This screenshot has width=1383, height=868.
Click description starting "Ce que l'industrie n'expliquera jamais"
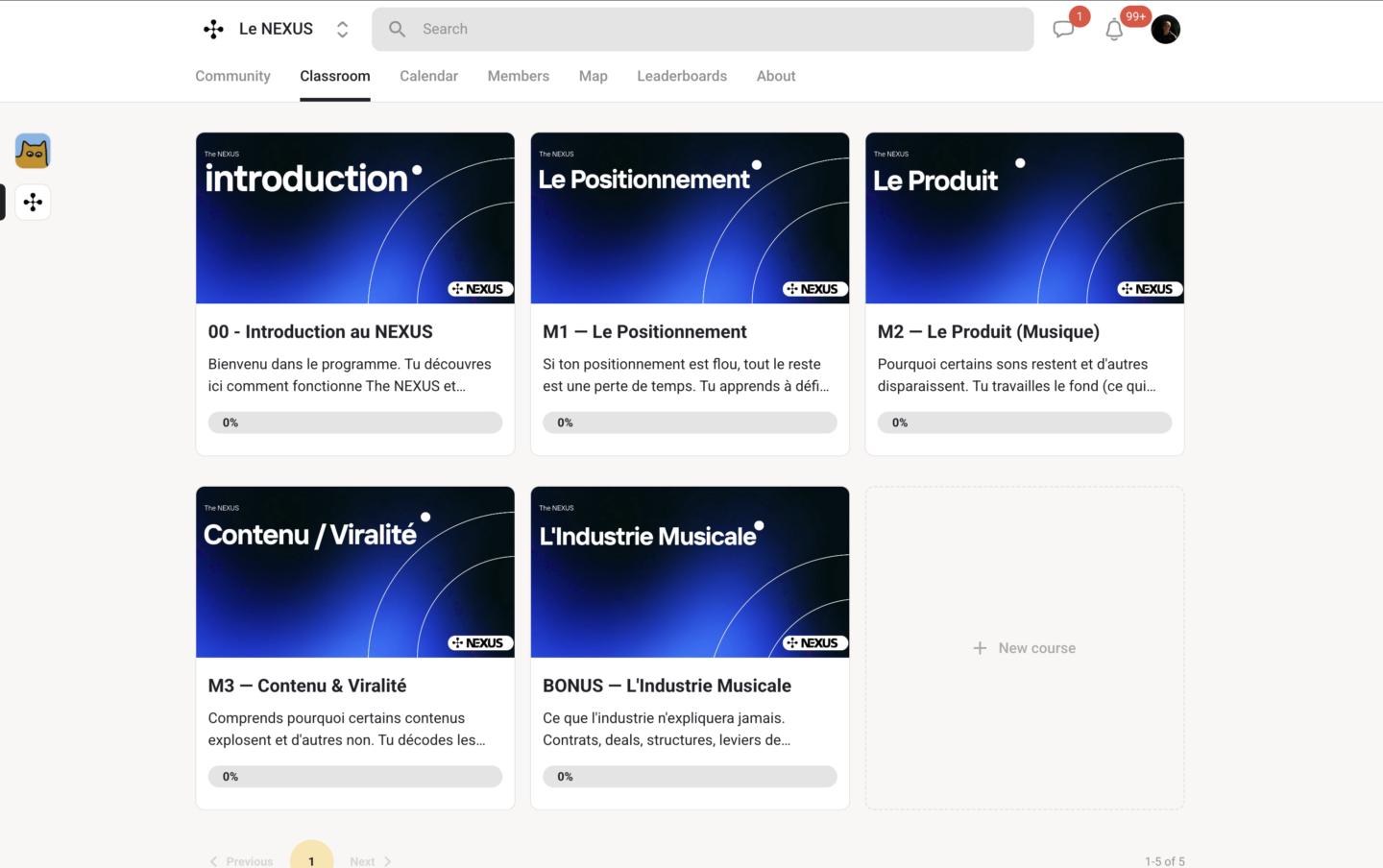point(667,729)
